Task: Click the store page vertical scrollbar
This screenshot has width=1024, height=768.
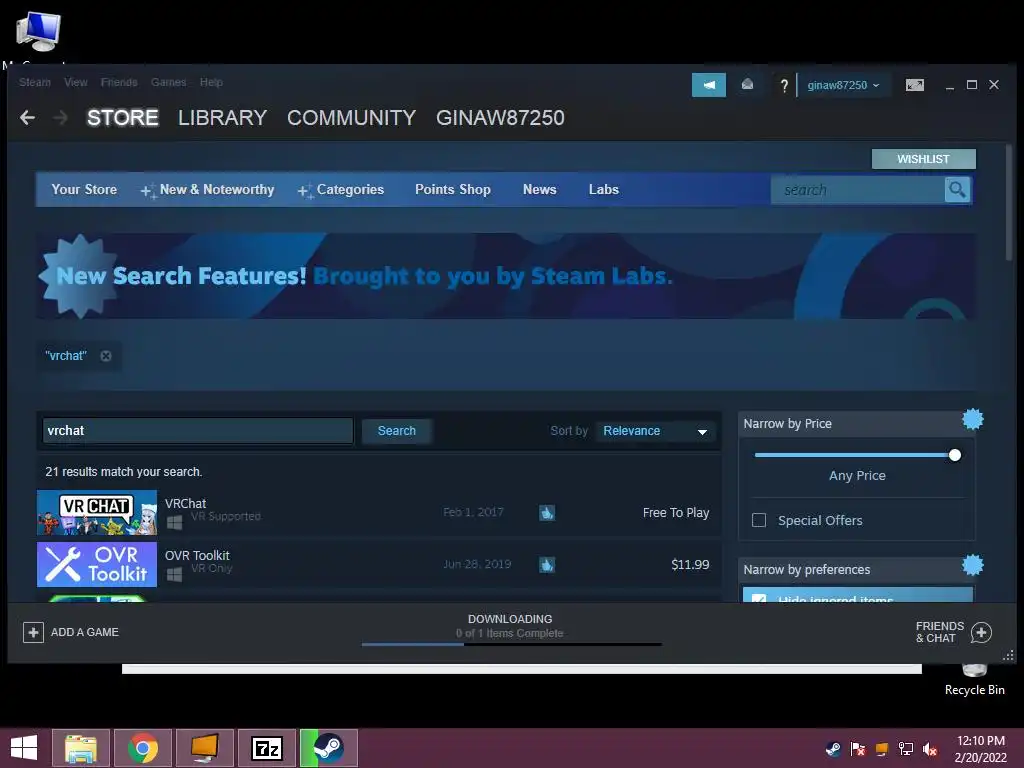Action: click(1009, 202)
